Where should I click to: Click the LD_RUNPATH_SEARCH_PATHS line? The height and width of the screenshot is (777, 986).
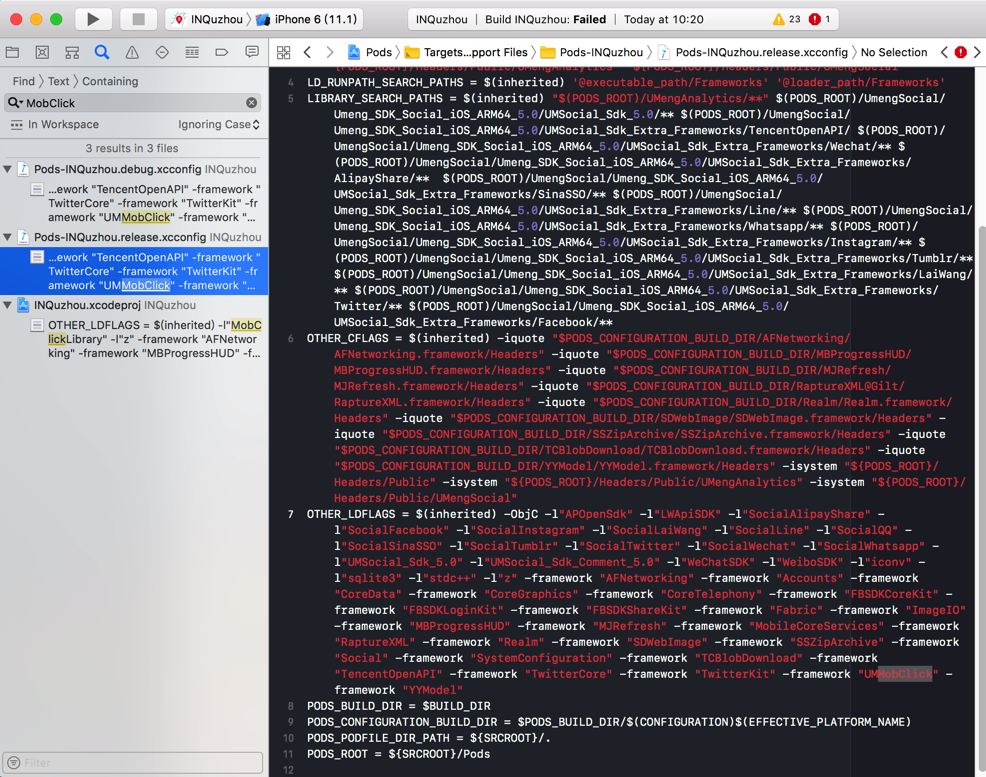pos(626,82)
